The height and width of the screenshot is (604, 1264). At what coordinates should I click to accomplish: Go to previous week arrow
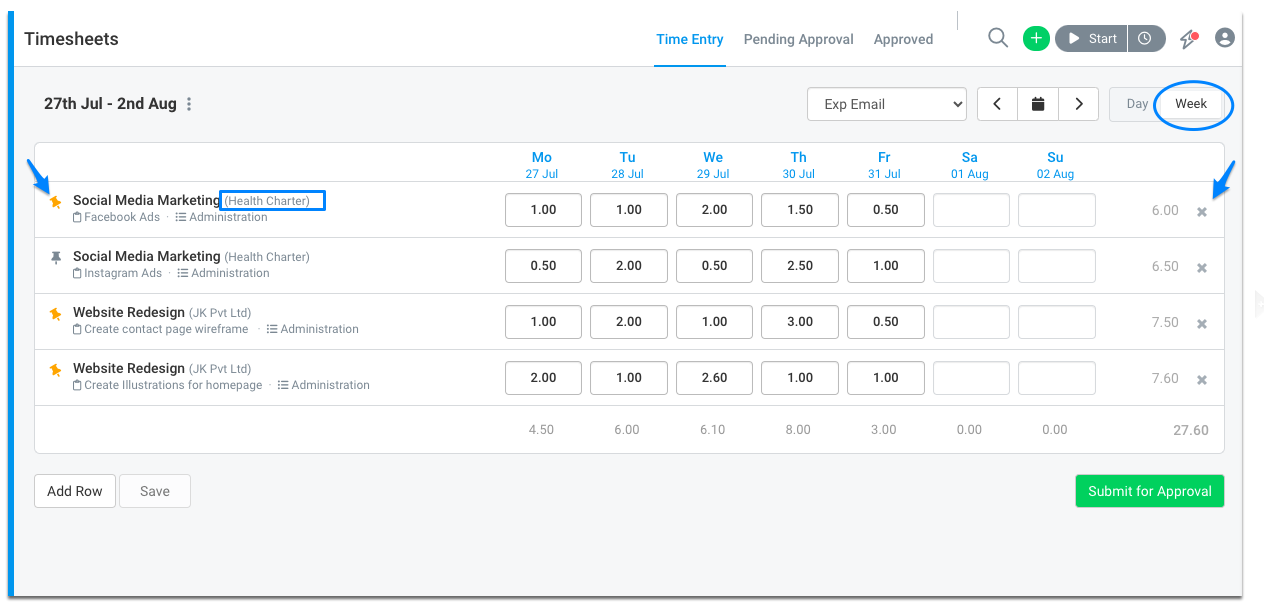tap(997, 104)
